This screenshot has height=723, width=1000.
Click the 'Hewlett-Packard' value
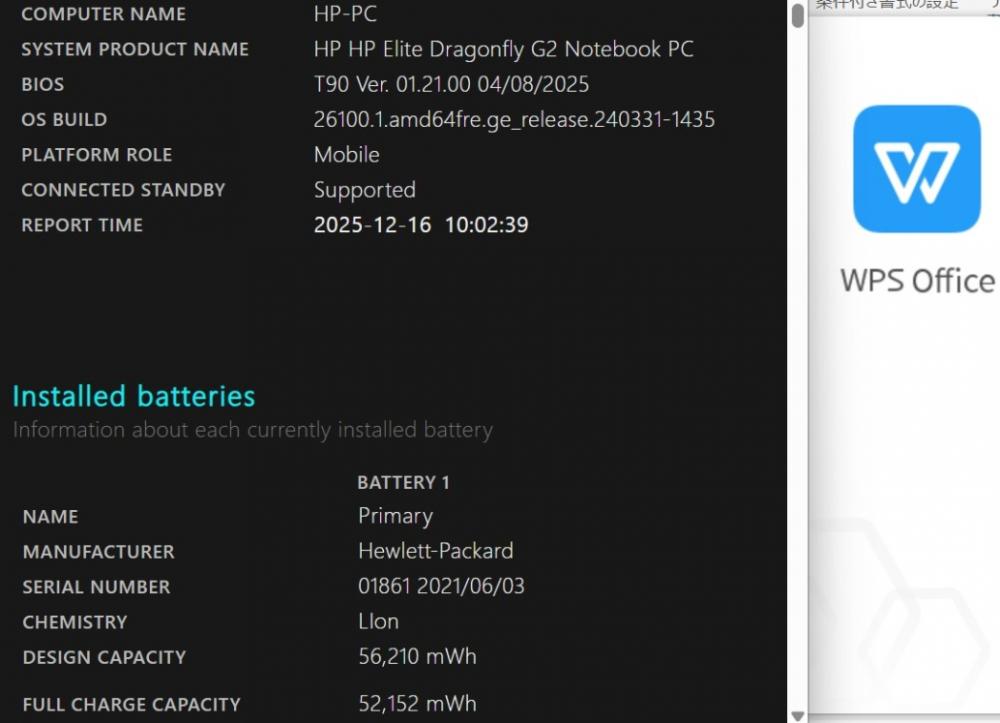(x=436, y=551)
